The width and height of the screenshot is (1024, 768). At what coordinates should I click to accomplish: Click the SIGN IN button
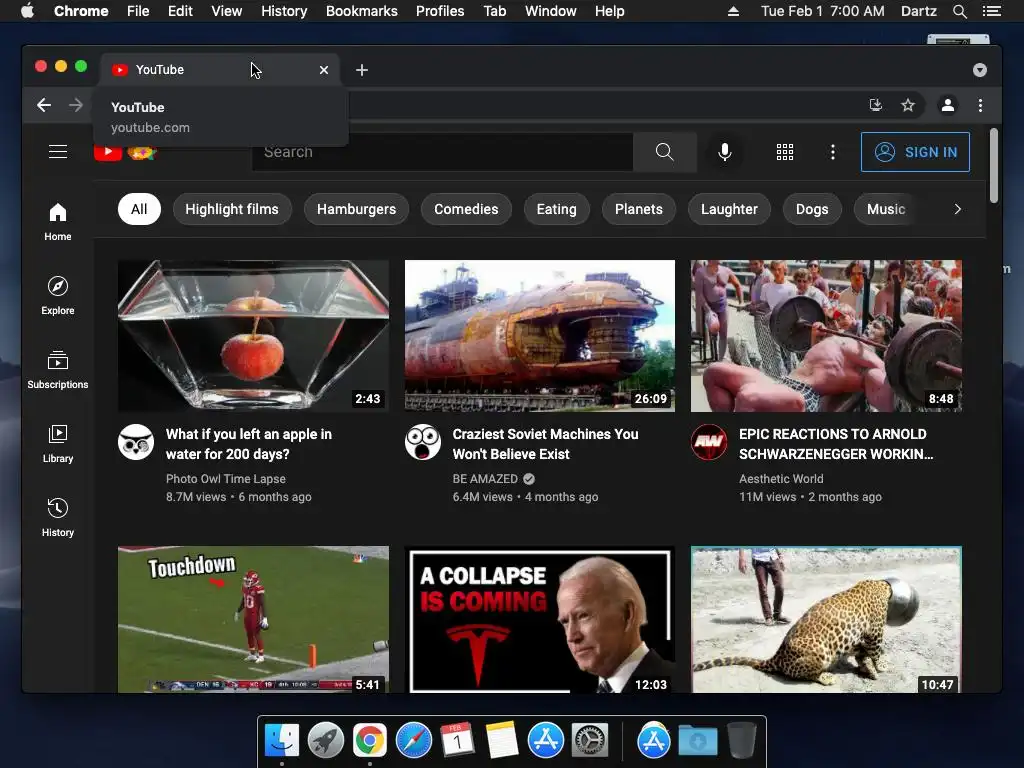tap(915, 152)
